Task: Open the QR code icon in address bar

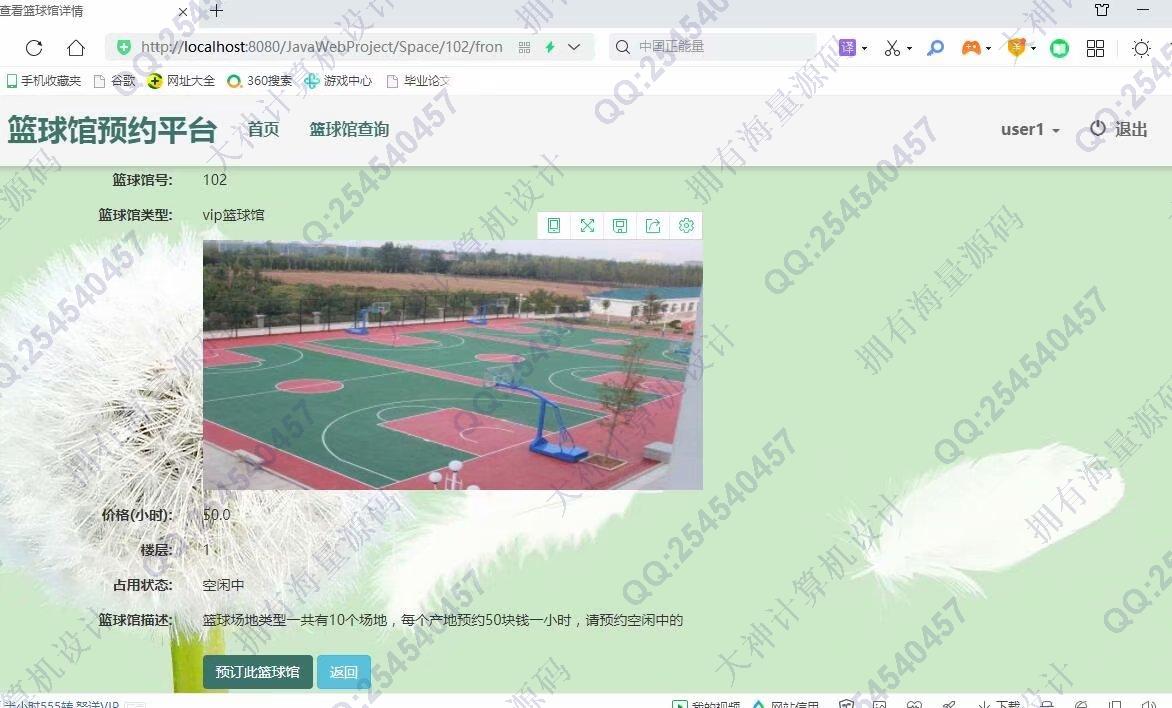Action: click(524, 48)
